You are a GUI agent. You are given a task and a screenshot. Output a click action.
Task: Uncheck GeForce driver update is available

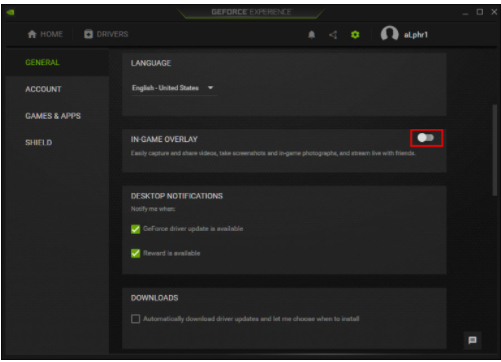coord(135,229)
